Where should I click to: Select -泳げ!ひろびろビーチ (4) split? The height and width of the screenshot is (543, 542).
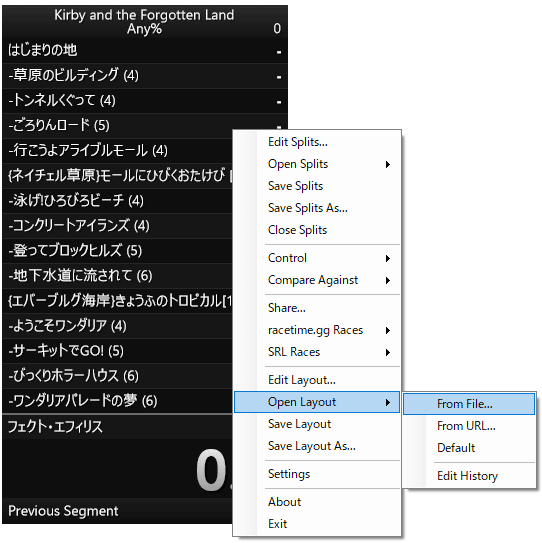(x=117, y=201)
